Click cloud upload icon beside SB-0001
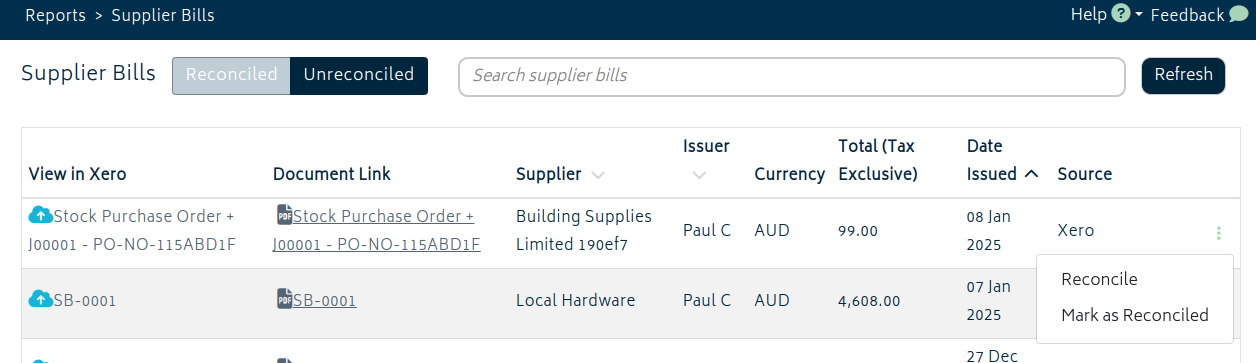This screenshot has height=363, width=1256. coord(41,299)
